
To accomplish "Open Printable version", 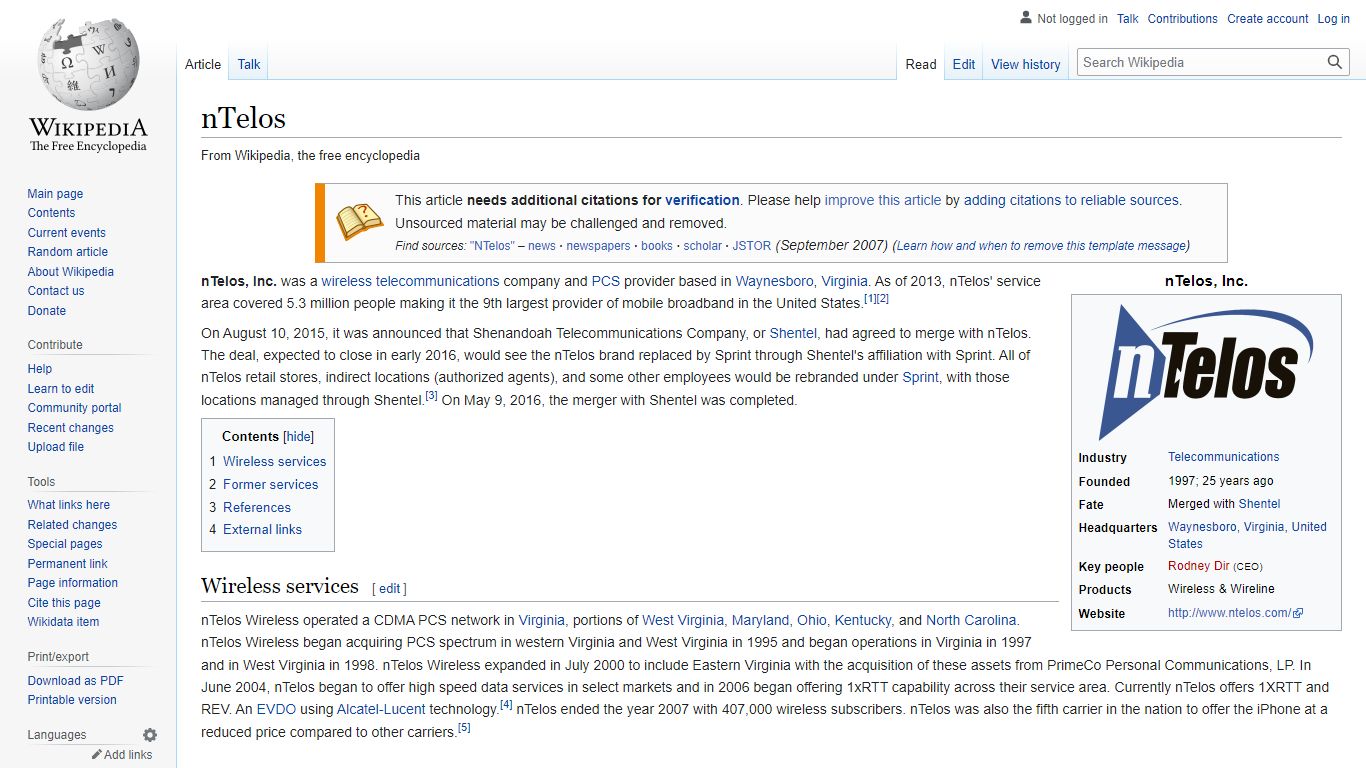I will pyautogui.click(x=72, y=700).
